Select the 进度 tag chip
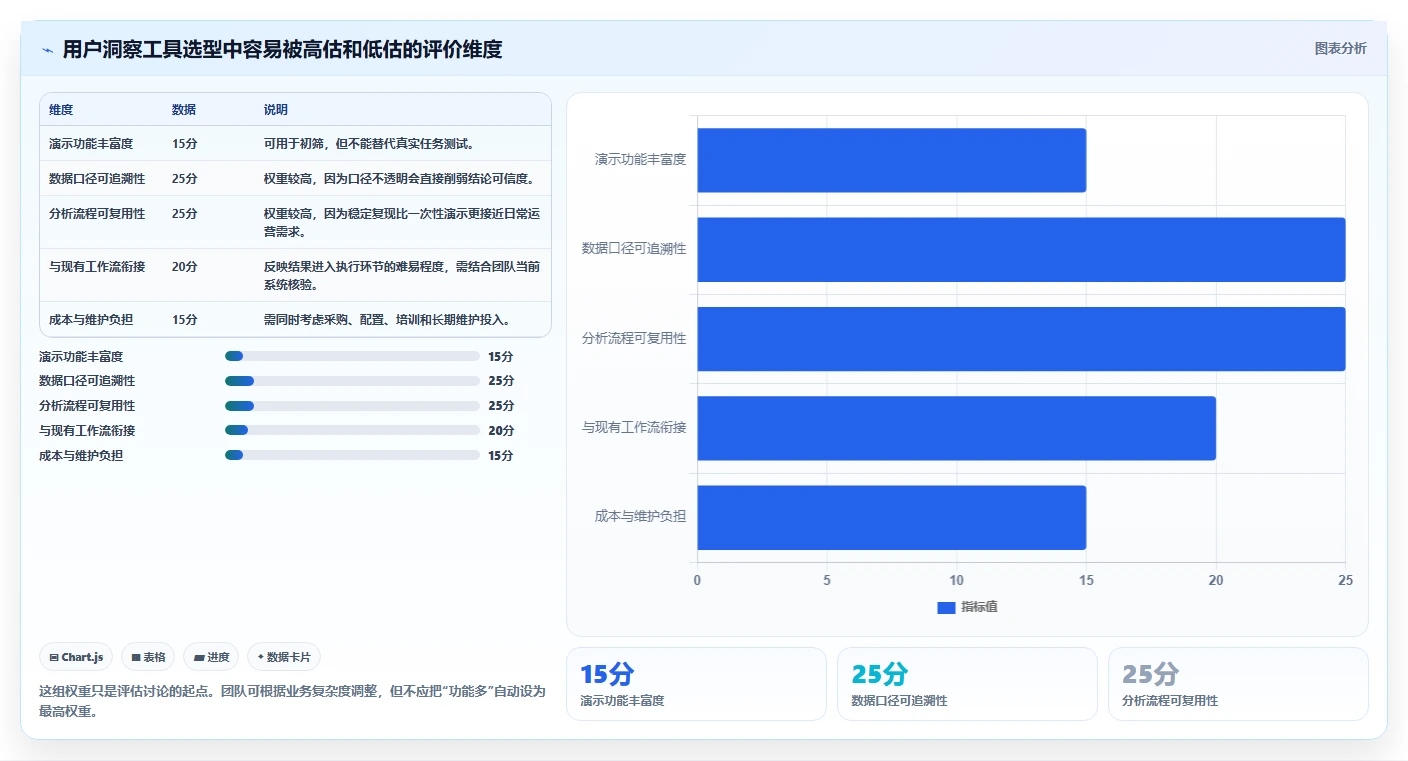The image size is (1408, 761). [211, 657]
